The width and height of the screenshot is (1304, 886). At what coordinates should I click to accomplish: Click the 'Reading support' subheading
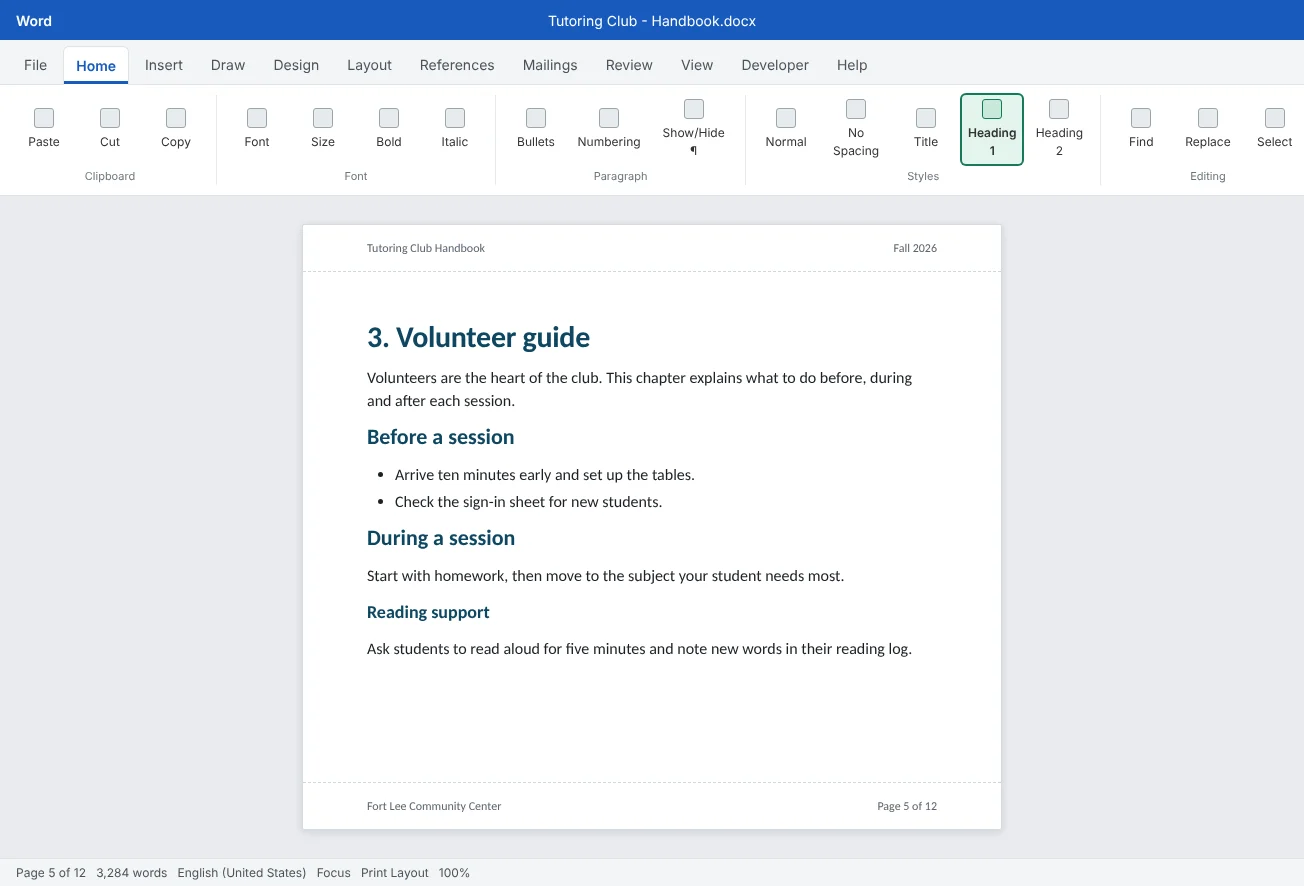click(x=428, y=612)
